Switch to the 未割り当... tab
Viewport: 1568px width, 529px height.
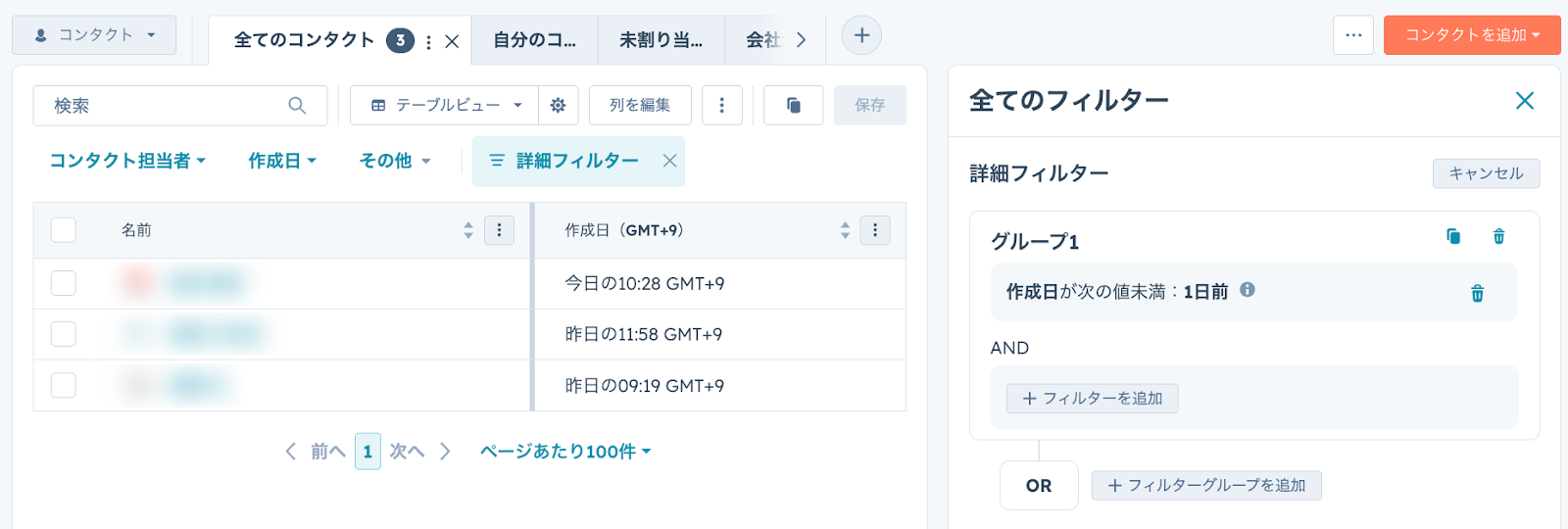click(x=661, y=40)
